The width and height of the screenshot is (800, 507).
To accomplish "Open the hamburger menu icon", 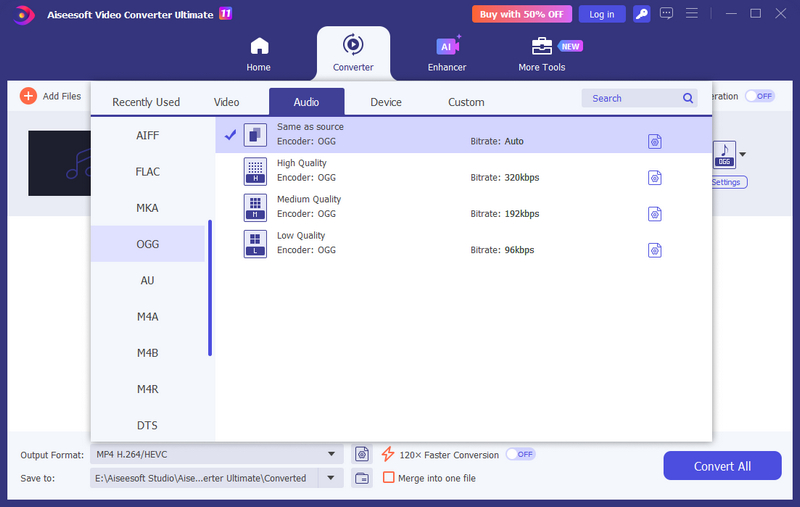I will (x=692, y=13).
